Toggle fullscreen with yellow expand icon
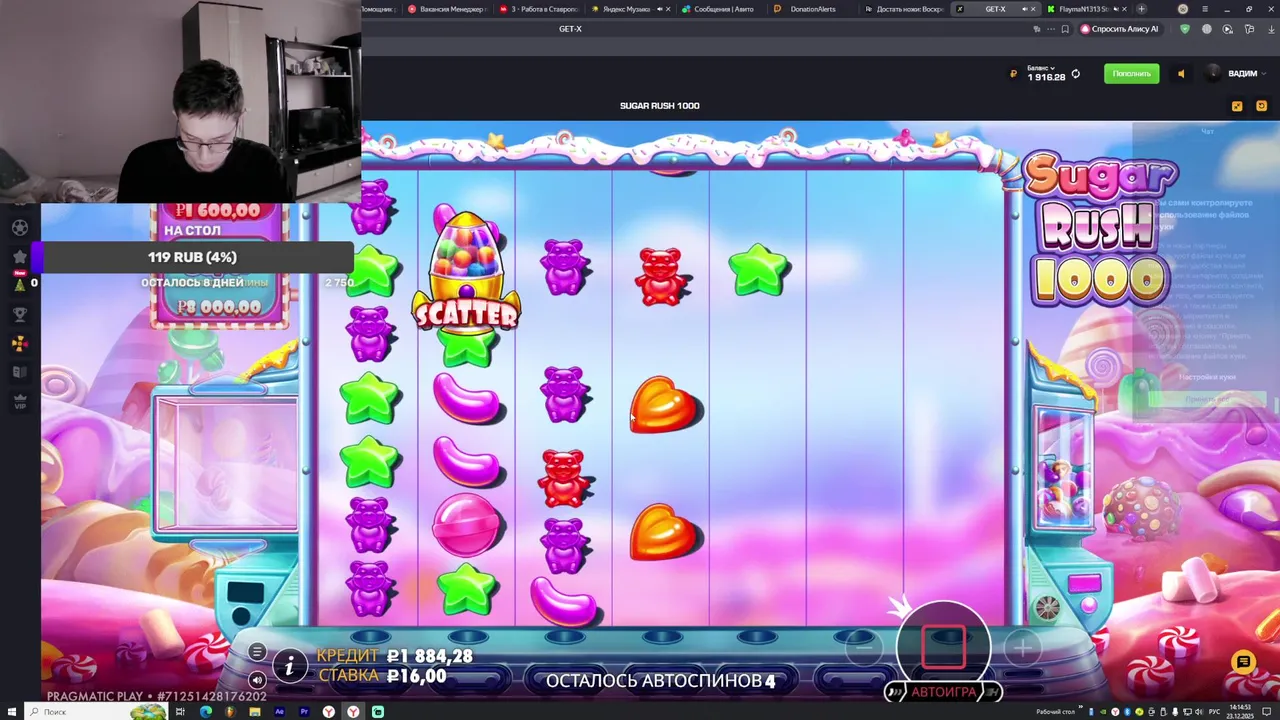This screenshot has height=720, width=1280. [1237, 106]
